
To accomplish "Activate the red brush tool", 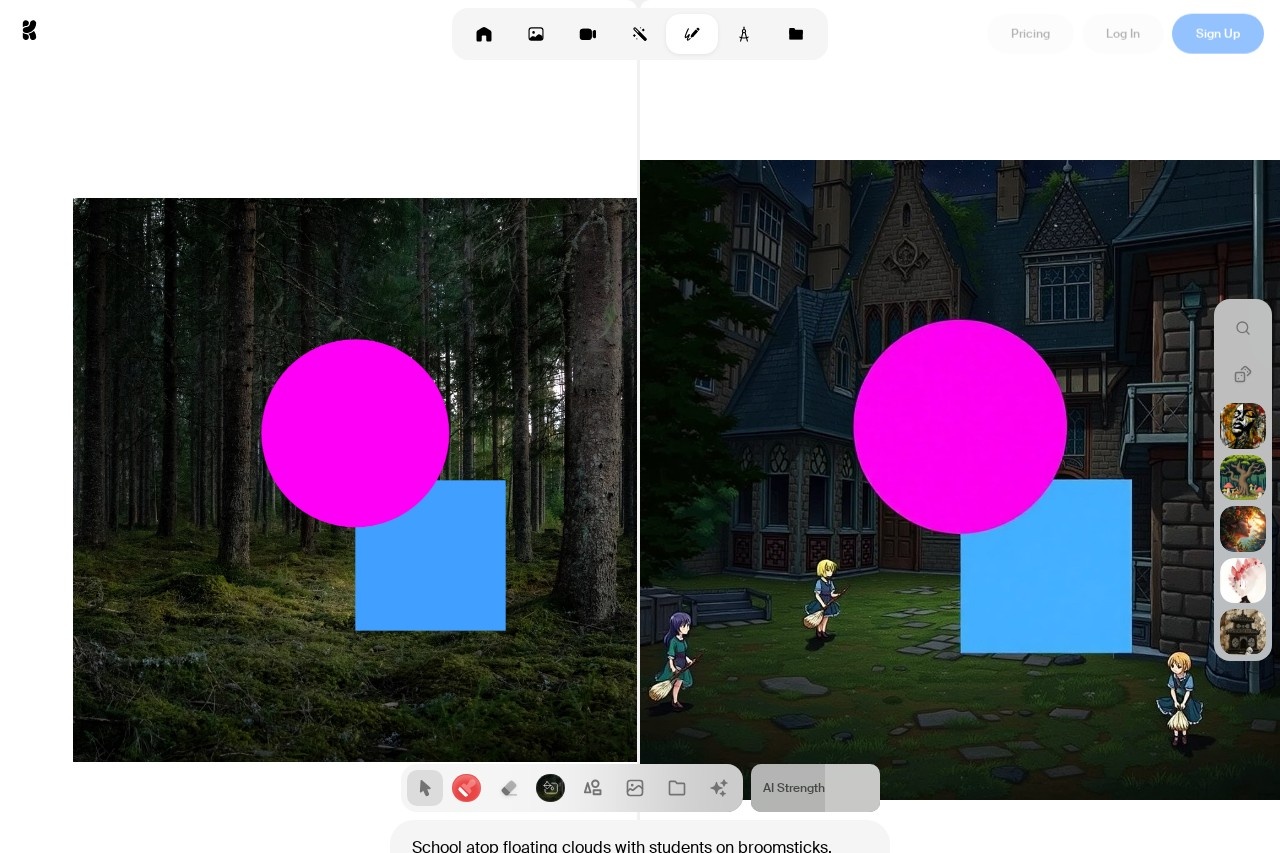I will 466,788.
